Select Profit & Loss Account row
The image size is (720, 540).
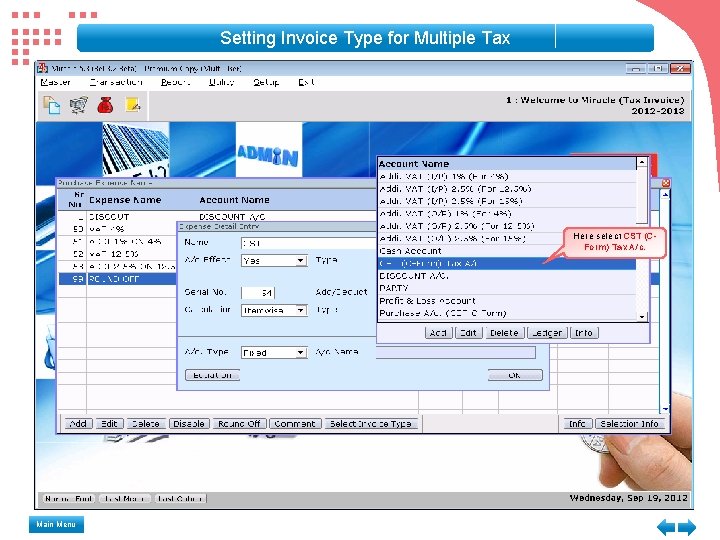coord(506,301)
